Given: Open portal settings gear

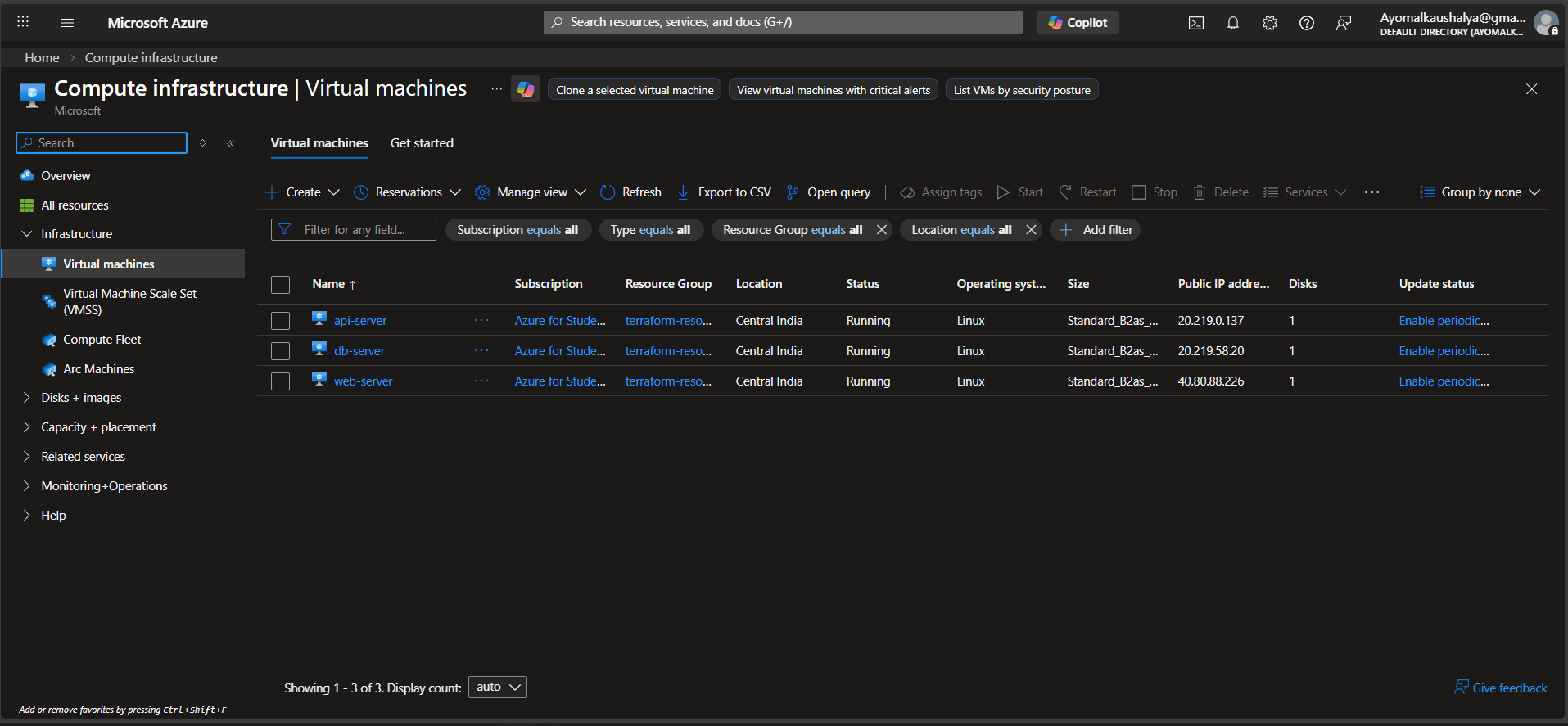Looking at the screenshot, I should [x=1270, y=23].
